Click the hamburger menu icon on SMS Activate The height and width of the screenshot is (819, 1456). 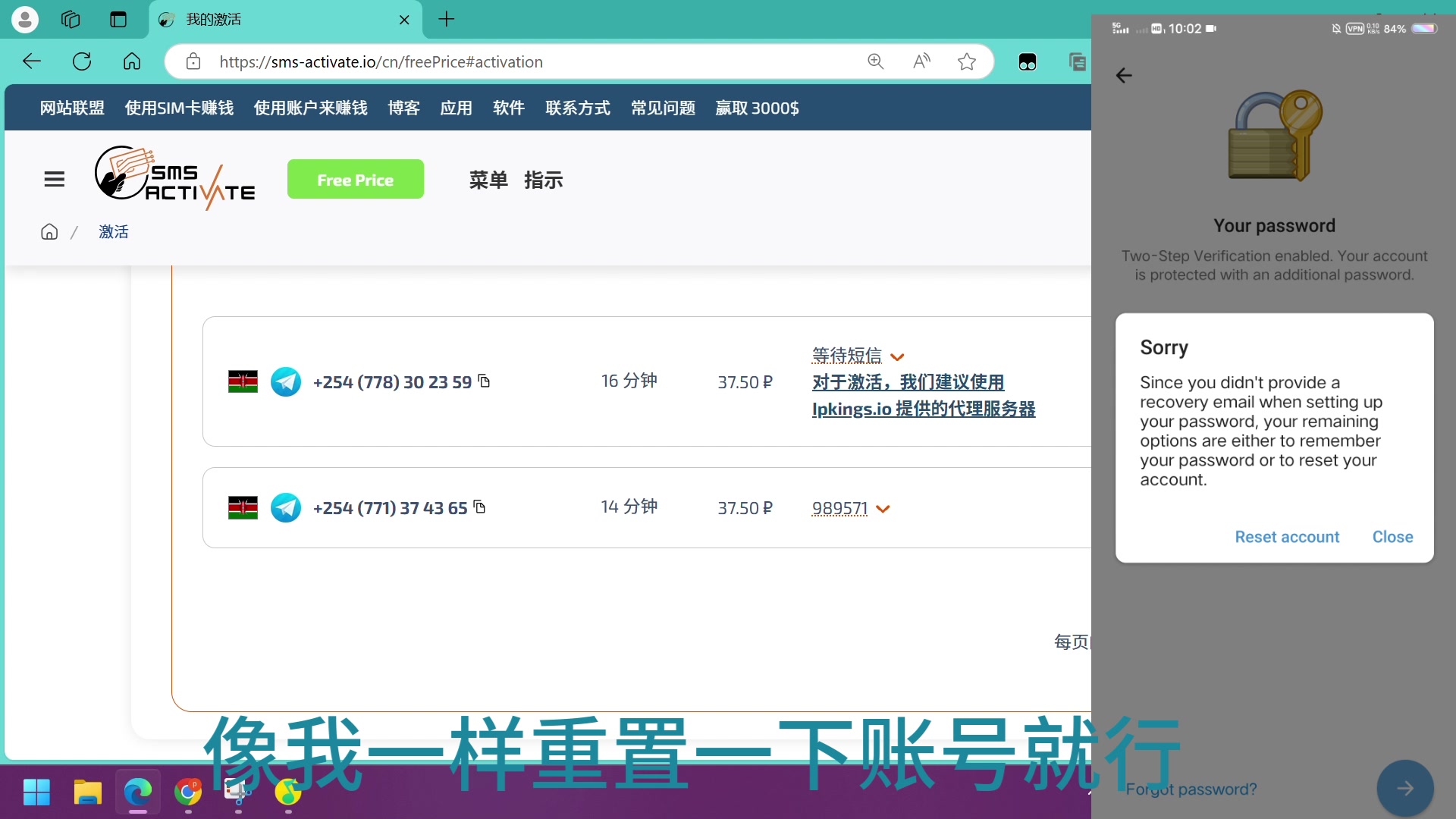pyautogui.click(x=55, y=179)
